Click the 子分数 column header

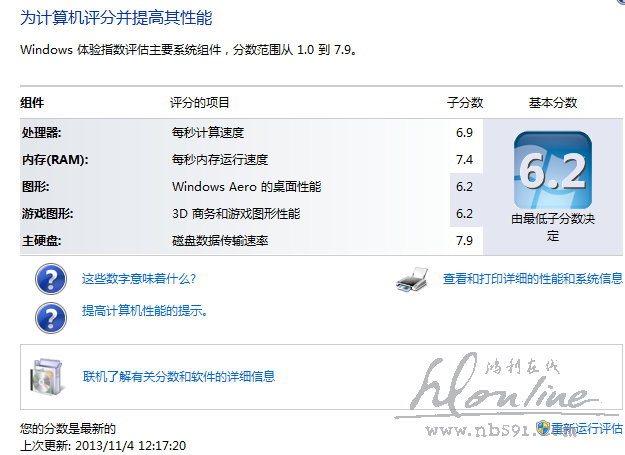pyautogui.click(x=465, y=102)
